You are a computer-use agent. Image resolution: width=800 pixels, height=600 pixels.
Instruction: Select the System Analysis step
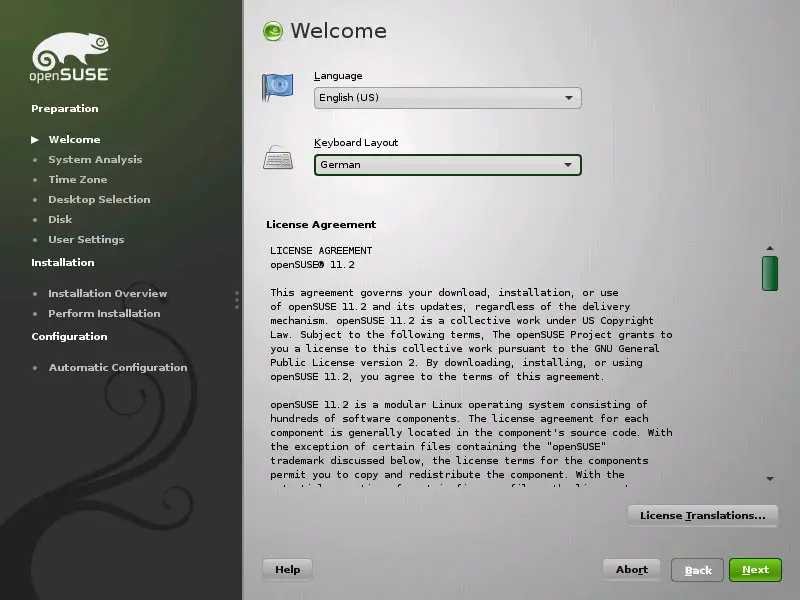tap(95, 160)
